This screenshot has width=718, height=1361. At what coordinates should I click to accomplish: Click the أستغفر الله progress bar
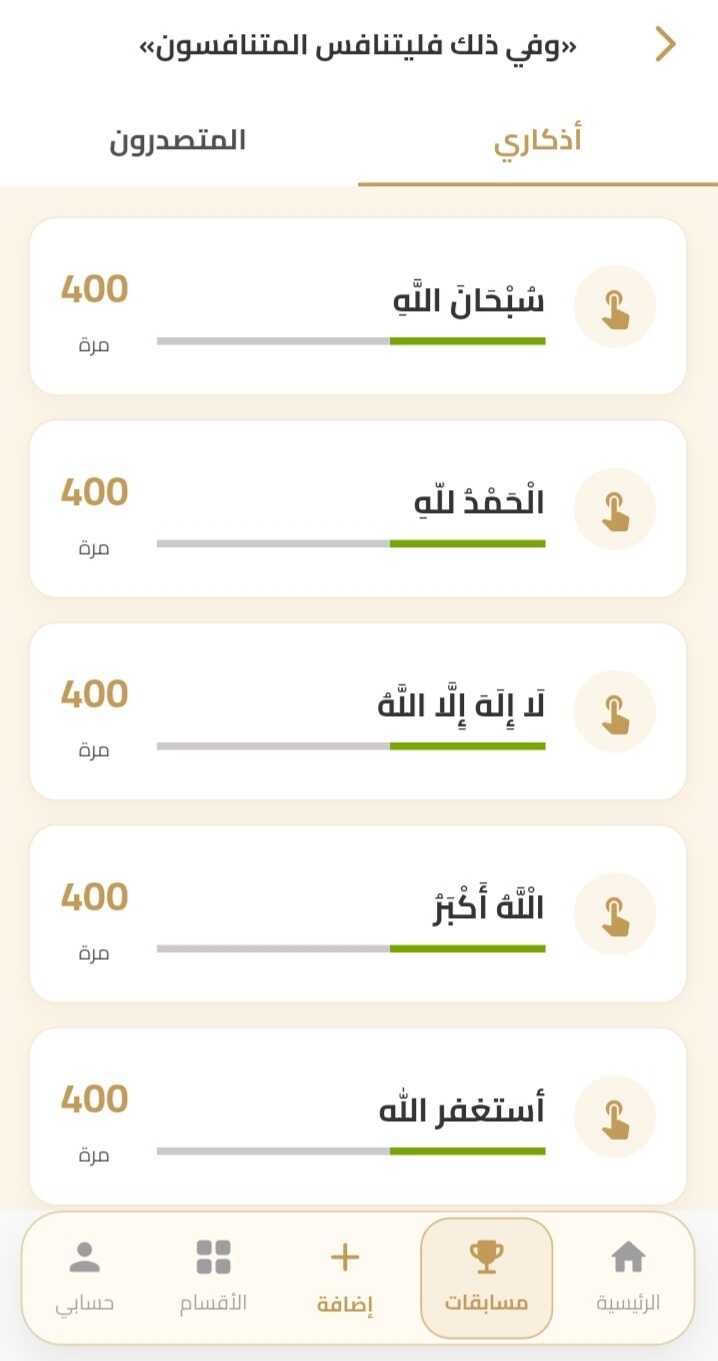point(351,1151)
